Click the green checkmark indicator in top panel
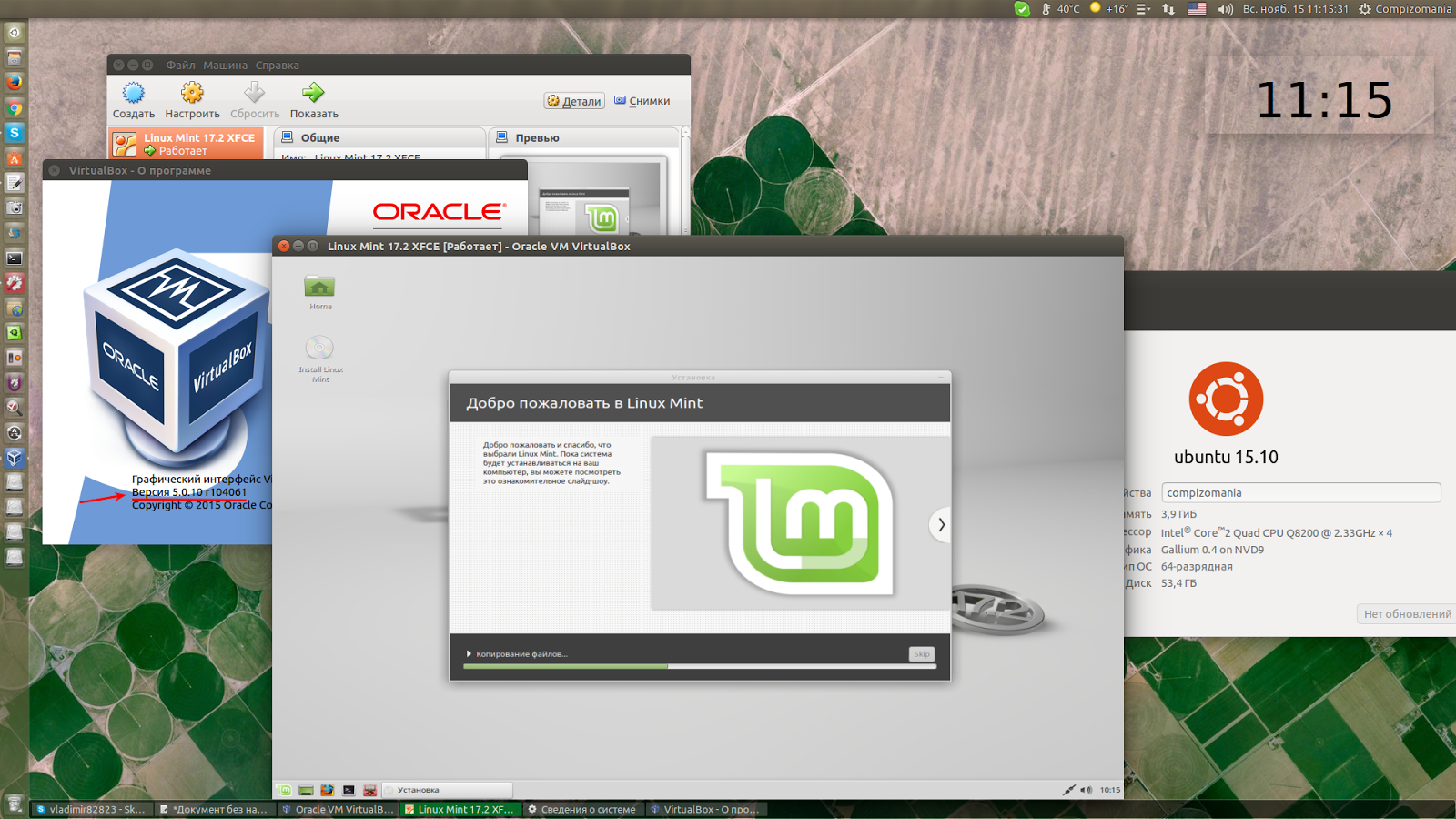 point(1022,9)
